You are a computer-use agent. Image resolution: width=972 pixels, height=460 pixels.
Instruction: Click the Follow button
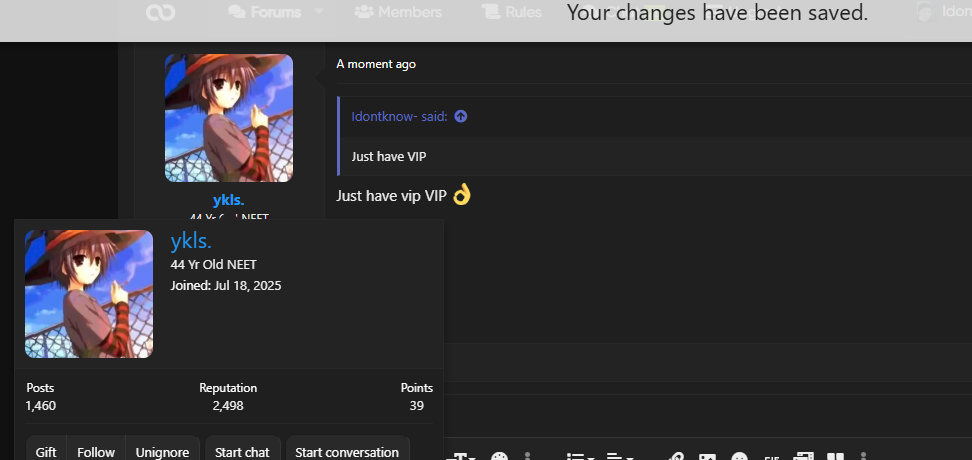point(95,452)
